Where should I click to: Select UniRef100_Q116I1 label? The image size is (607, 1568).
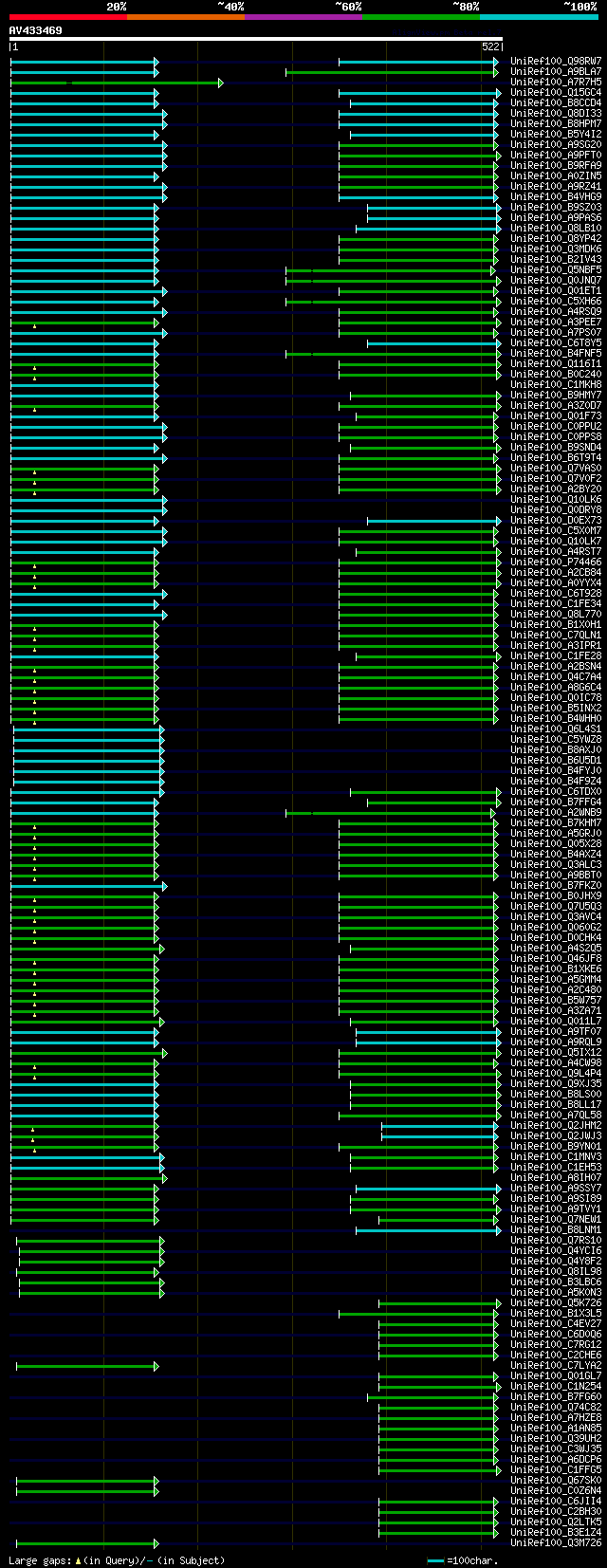click(x=556, y=363)
